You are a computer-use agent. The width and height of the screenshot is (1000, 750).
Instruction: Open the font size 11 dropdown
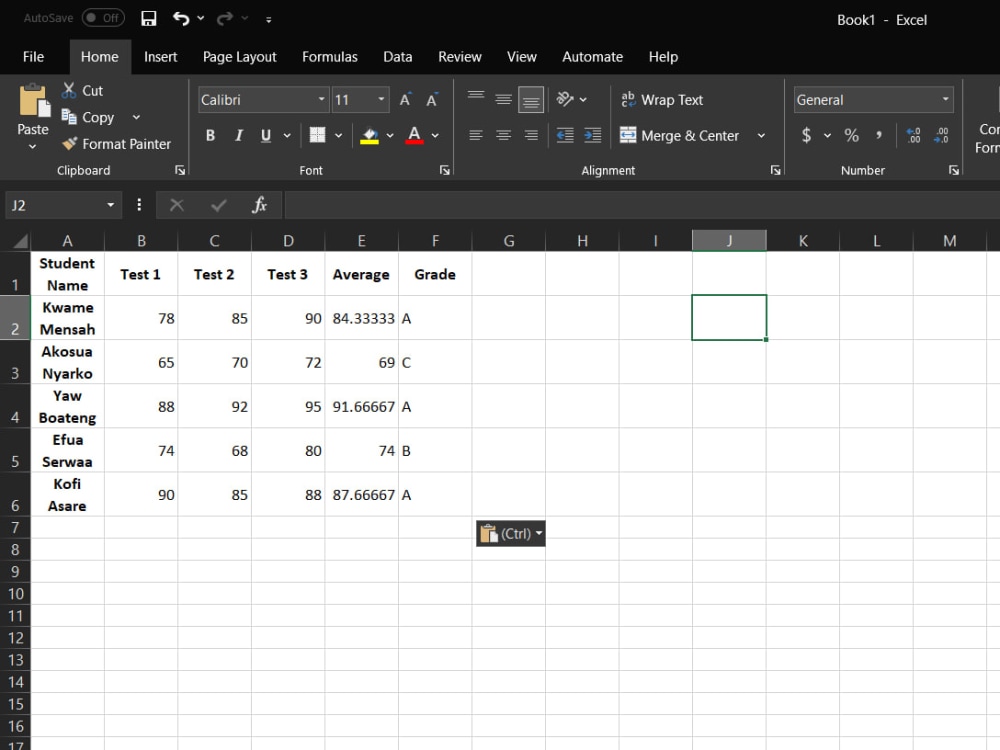tap(381, 99)
